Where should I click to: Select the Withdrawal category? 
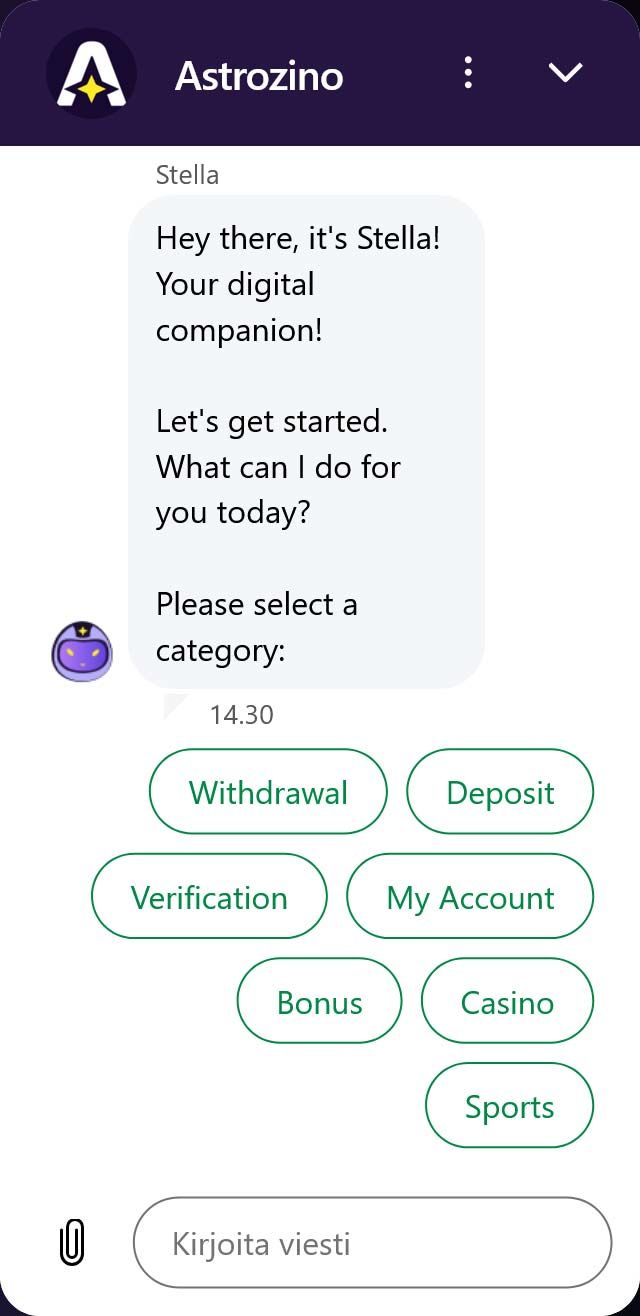[268, 792]
